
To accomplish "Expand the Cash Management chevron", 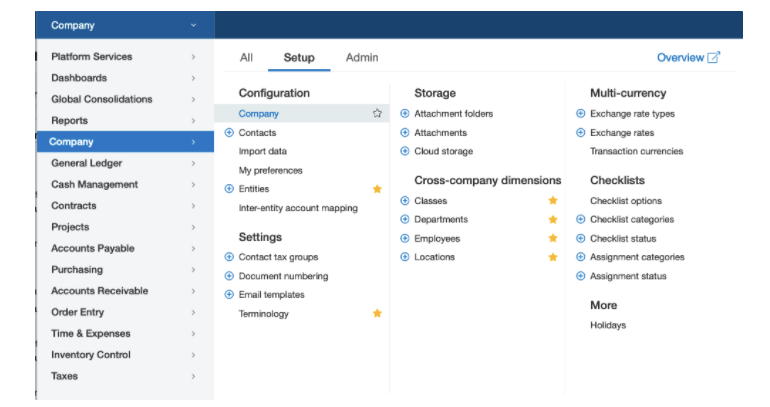I will coord(193,185).
